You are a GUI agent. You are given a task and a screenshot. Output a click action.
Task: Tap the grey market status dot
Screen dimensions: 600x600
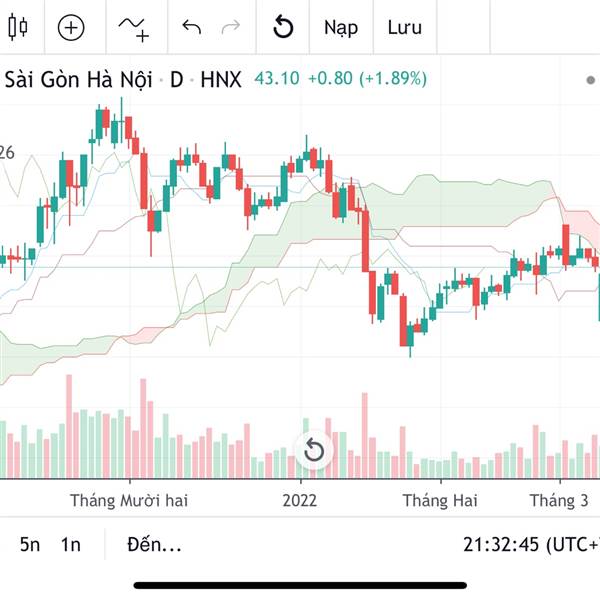click(x=590, y=79)
